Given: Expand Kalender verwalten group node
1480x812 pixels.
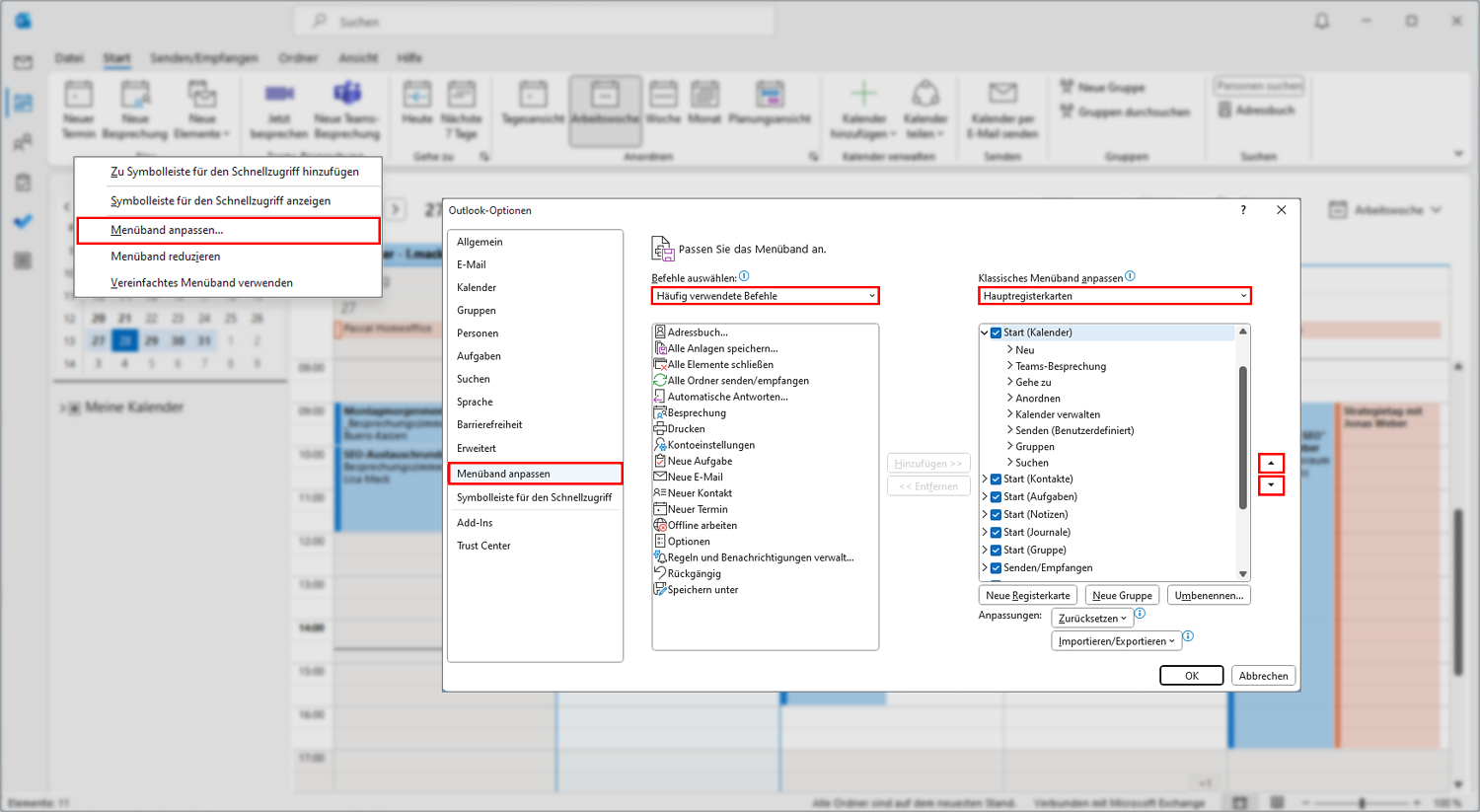Looking at the screenshot, I should tap(1009, 414).
